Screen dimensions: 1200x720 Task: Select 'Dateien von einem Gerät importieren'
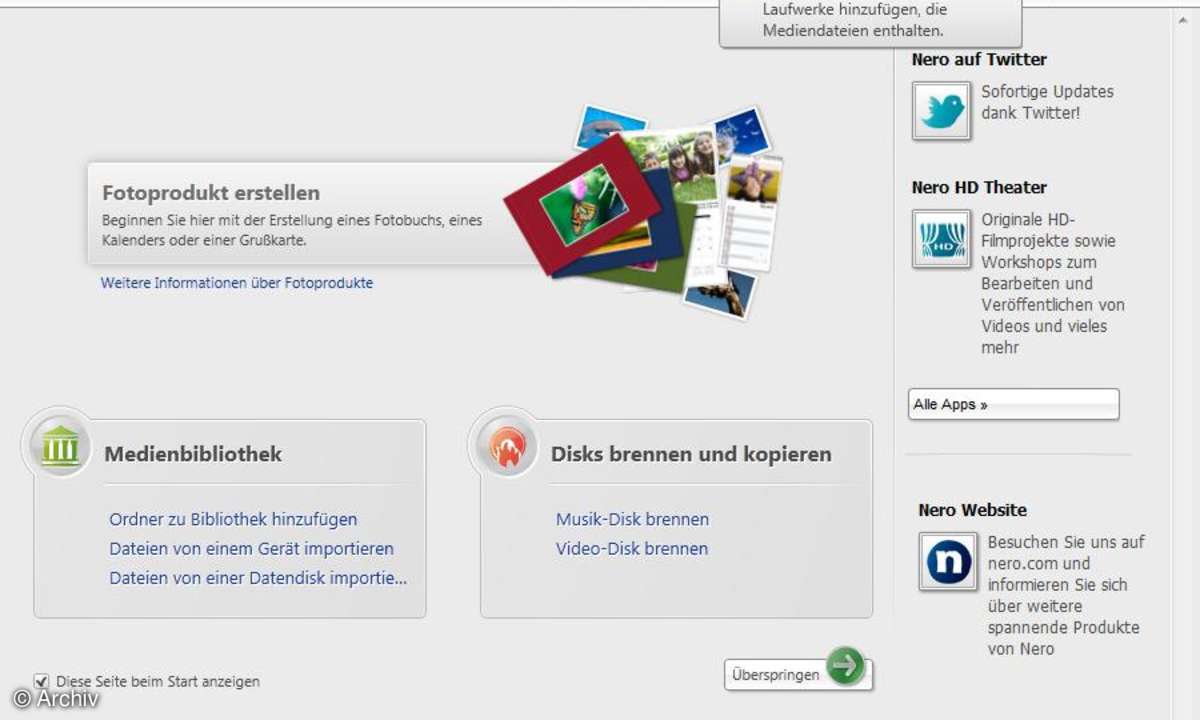coord(251,548)
